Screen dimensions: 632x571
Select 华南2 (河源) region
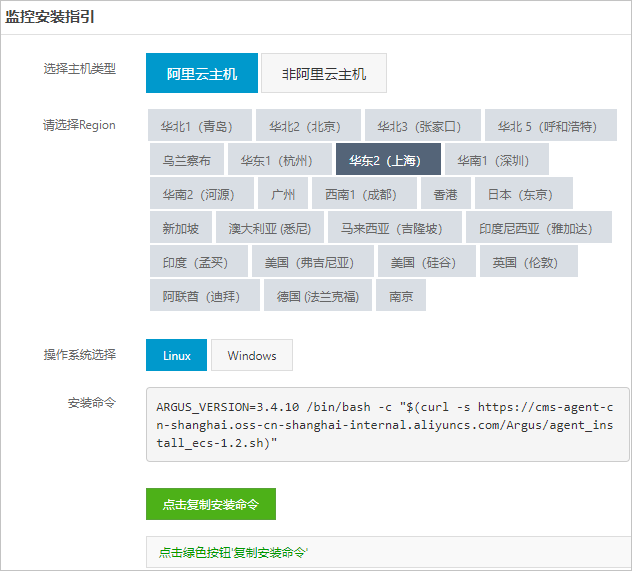pos(202,193)
